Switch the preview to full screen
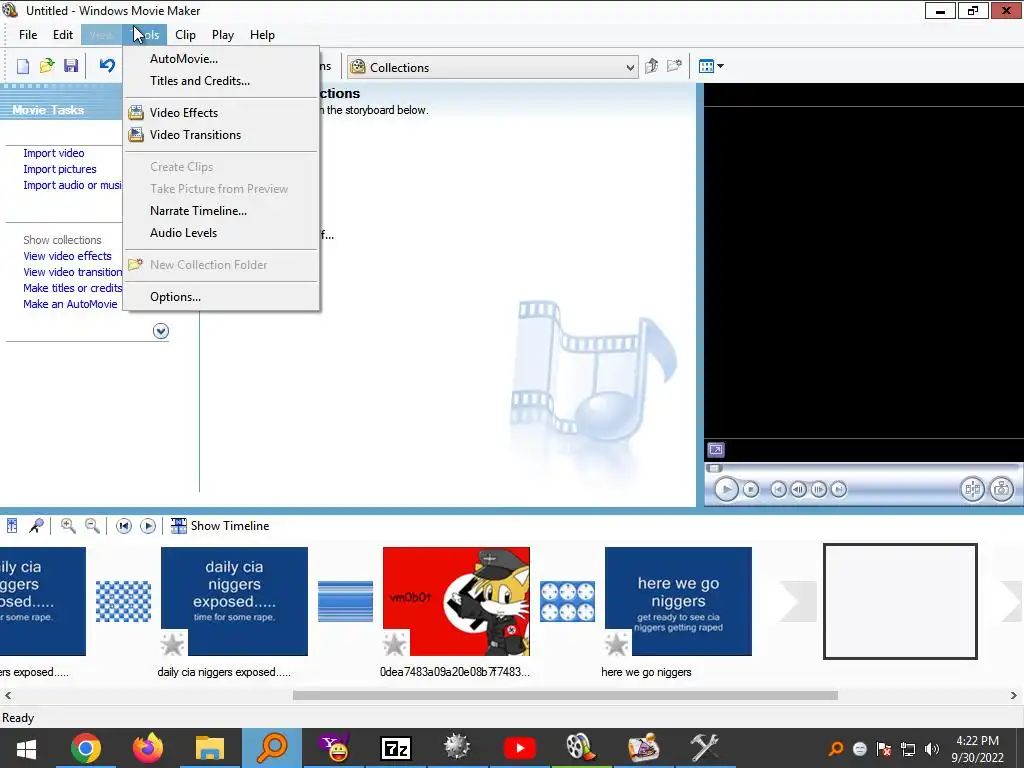 (x=716, y=450)
